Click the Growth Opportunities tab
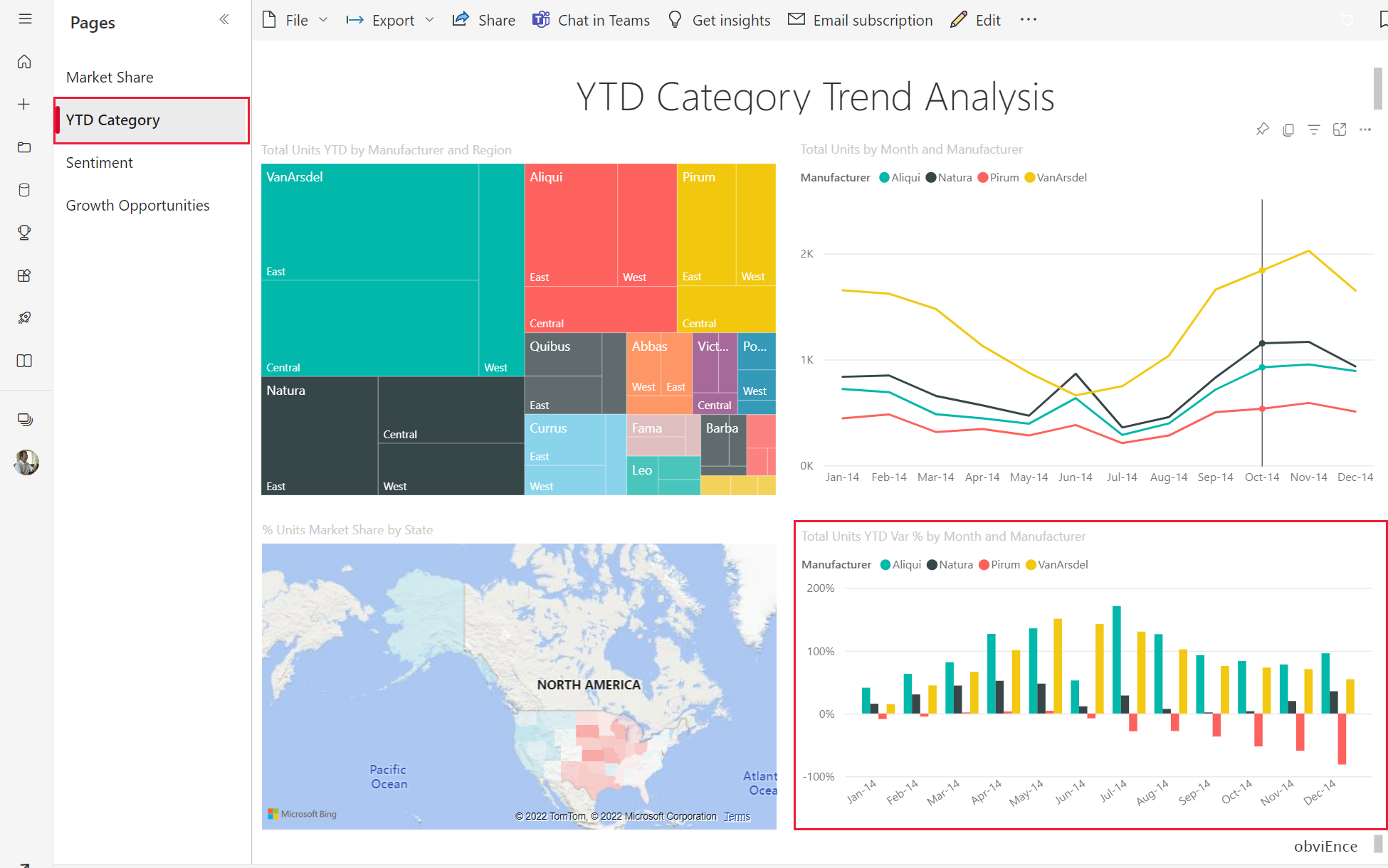The width and height of the screenshot is (1388, 868). tap(139, 205)
